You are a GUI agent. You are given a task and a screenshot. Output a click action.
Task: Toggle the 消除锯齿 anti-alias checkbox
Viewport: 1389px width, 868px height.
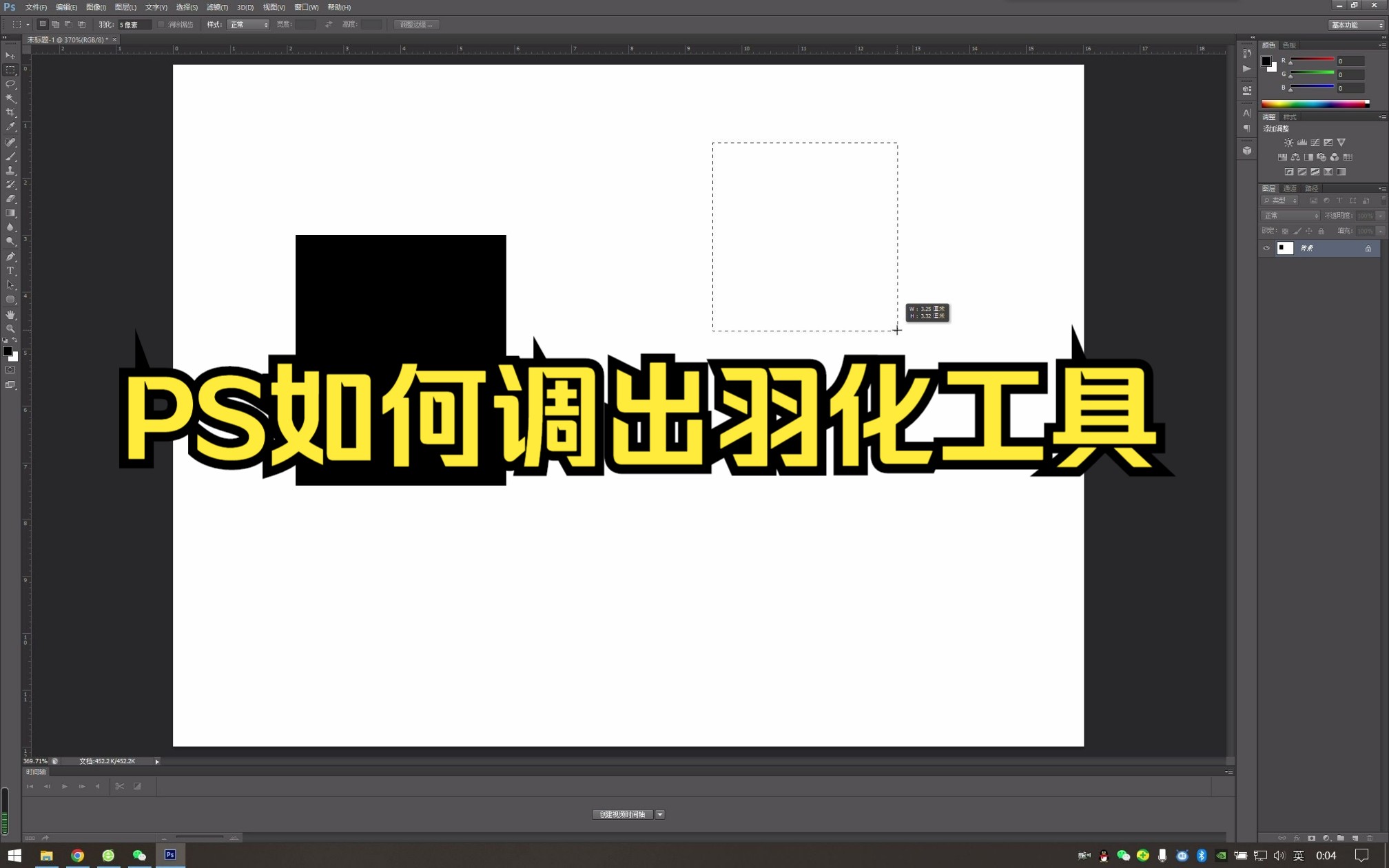[161, 23]
